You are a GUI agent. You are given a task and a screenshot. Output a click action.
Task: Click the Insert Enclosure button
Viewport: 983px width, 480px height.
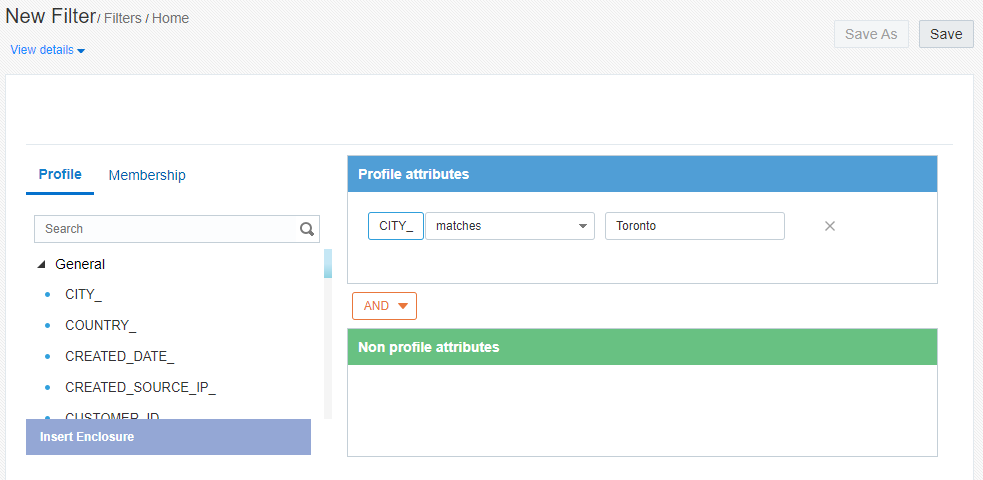(168, 437)
